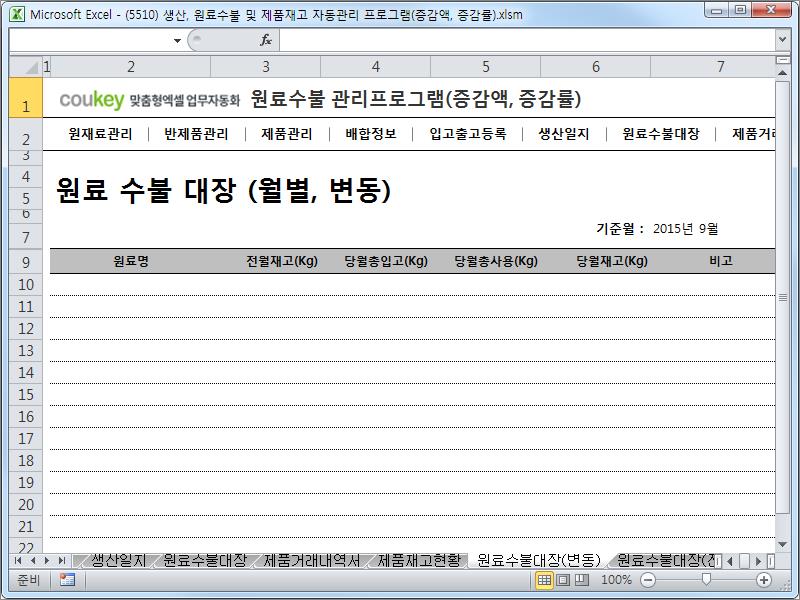800x600 pixels.
Task: Click the macro record icon in status bar
Action: (x=67, y=580)
